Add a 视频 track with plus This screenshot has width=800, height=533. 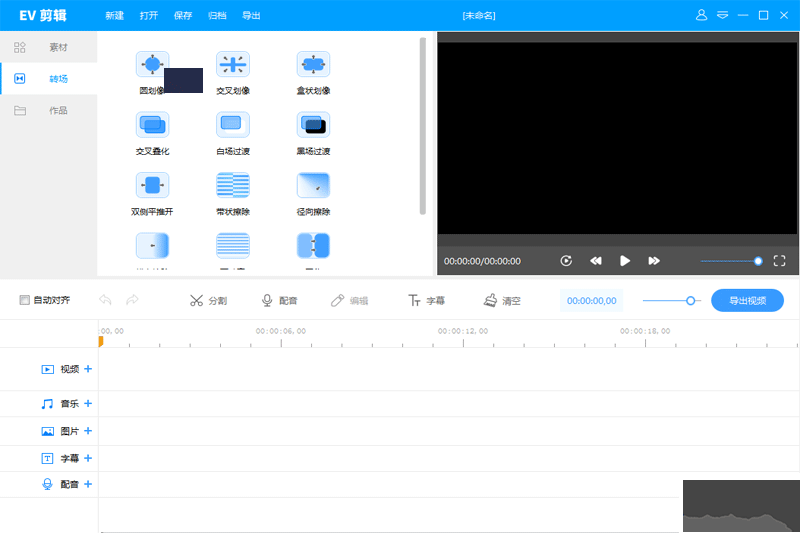88,369
